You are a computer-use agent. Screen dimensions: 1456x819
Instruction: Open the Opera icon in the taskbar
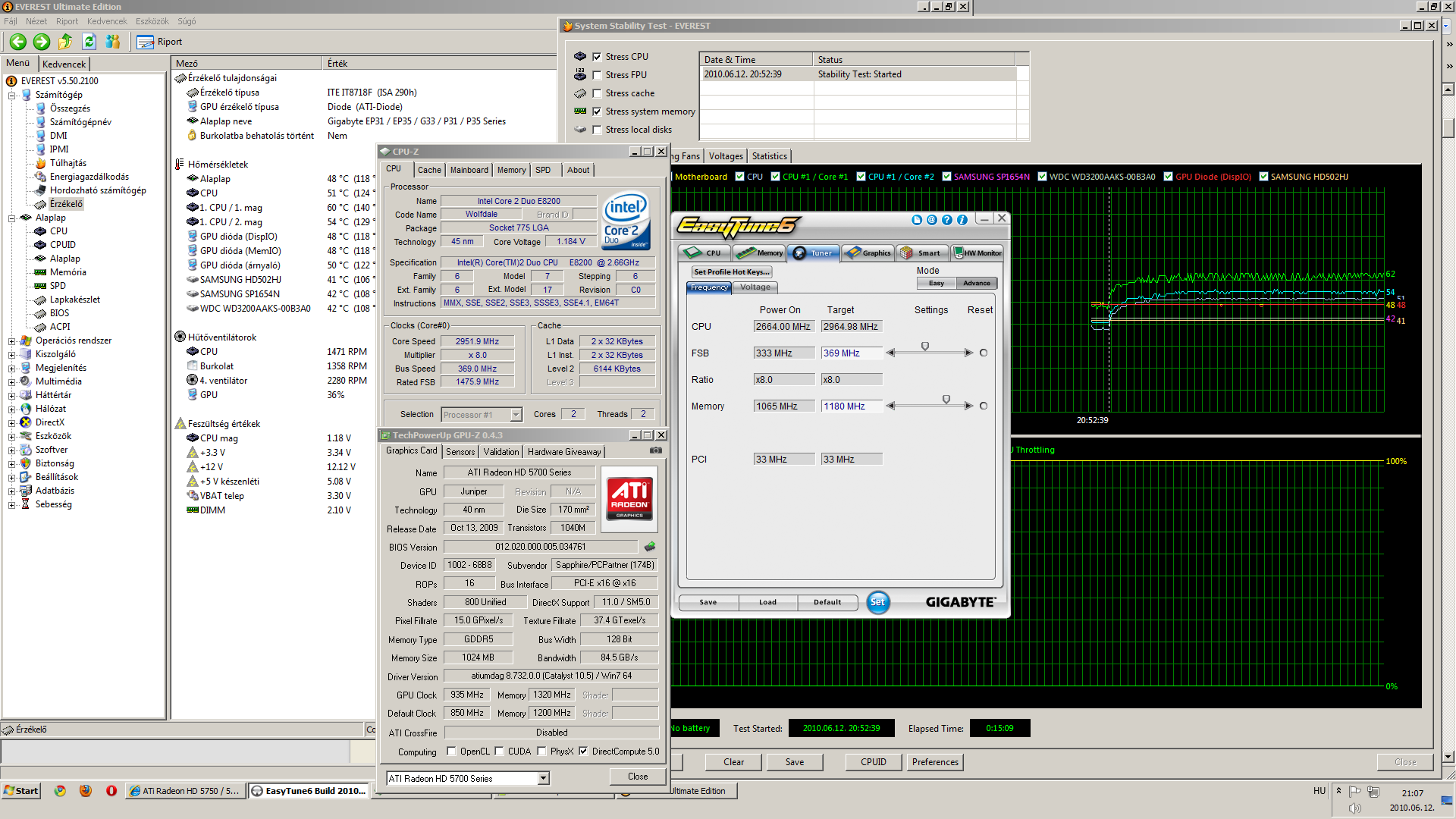coord(111,791)
